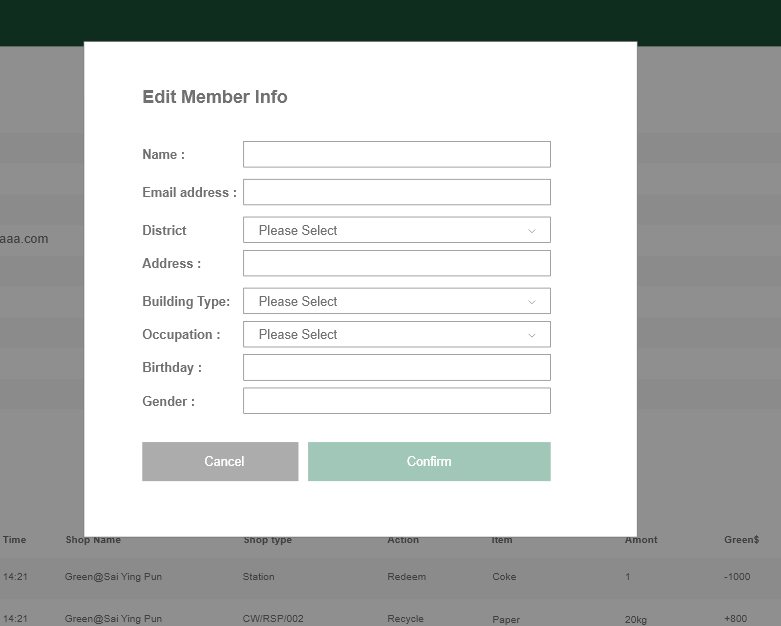Click the Gender input box
The width and height of the screenshot is (781, 626).
click(396, 401)
